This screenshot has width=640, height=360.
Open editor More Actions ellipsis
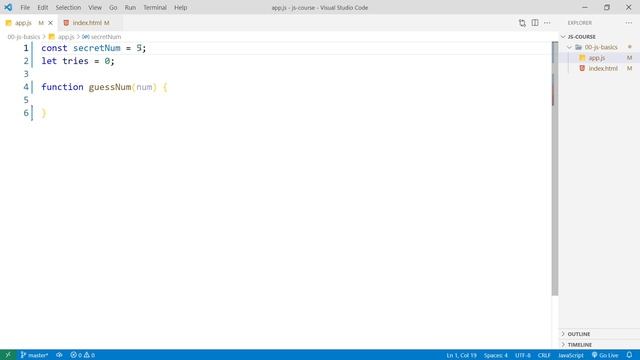click(x=547, y=23)
